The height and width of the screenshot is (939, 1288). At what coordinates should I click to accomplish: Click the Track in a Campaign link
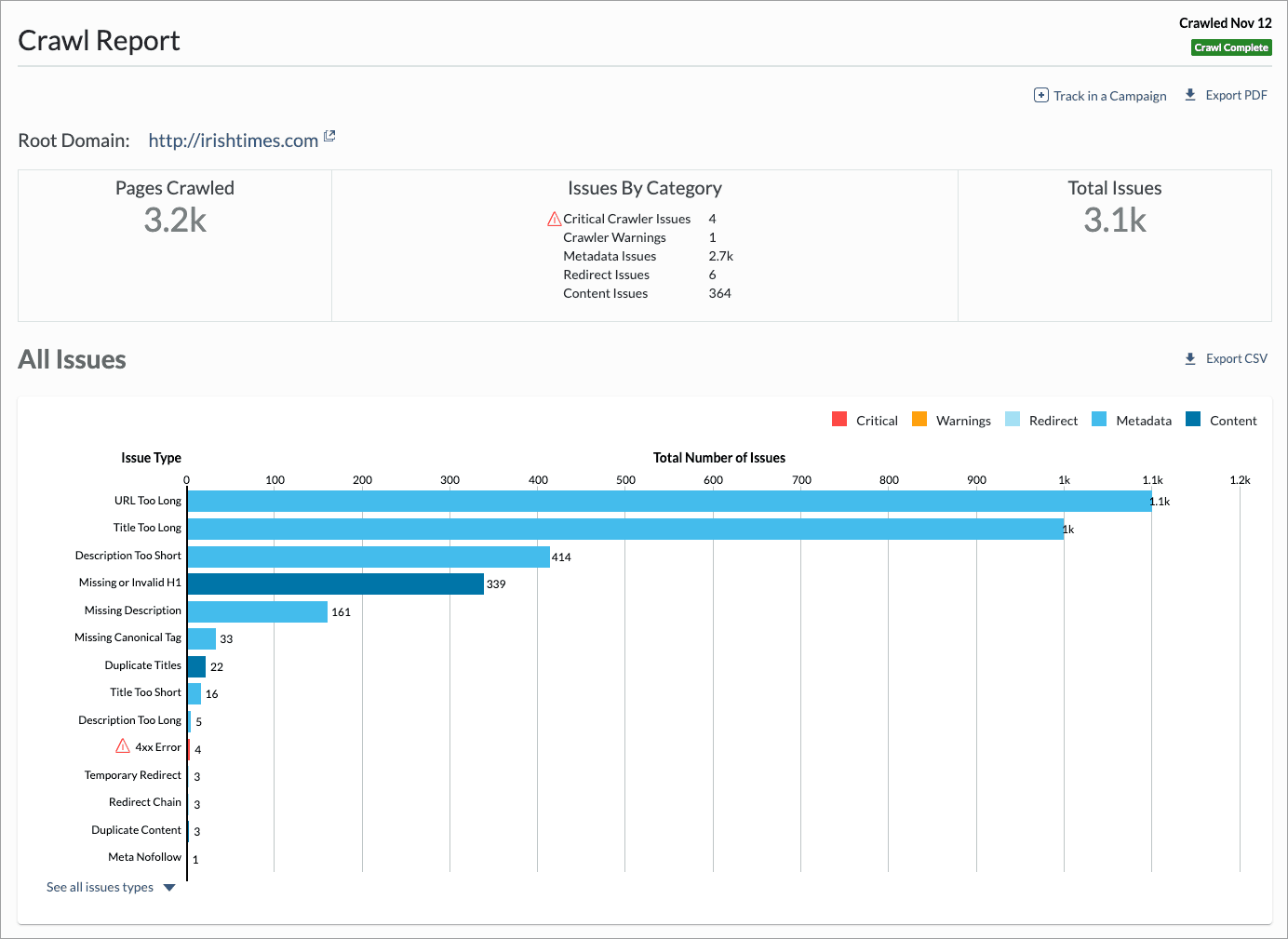(1109, 95)
